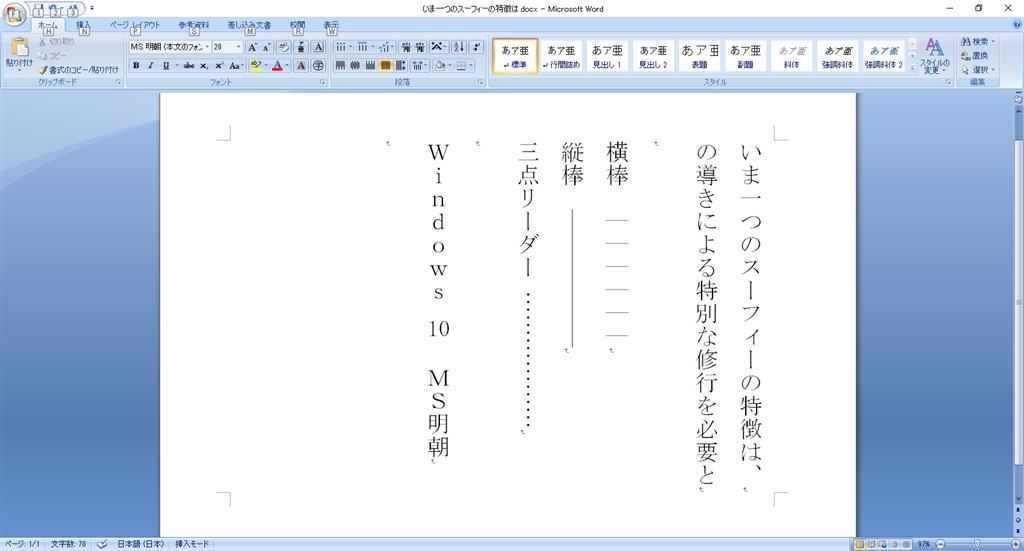Align text to the bottom (third alignment)
This screenshot has width=1024, height=551.
(x=370, y=65)
